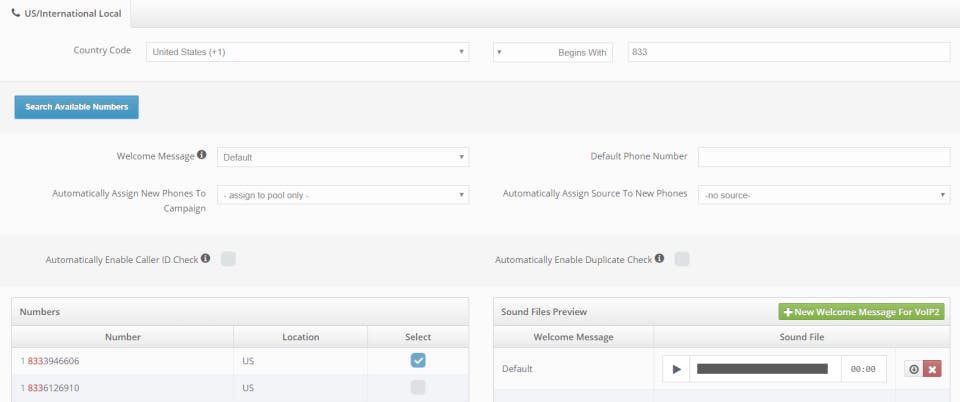Uncheck the selected number 8333946606
Viewport: 960px width, 402px height.
click(418, 360)
